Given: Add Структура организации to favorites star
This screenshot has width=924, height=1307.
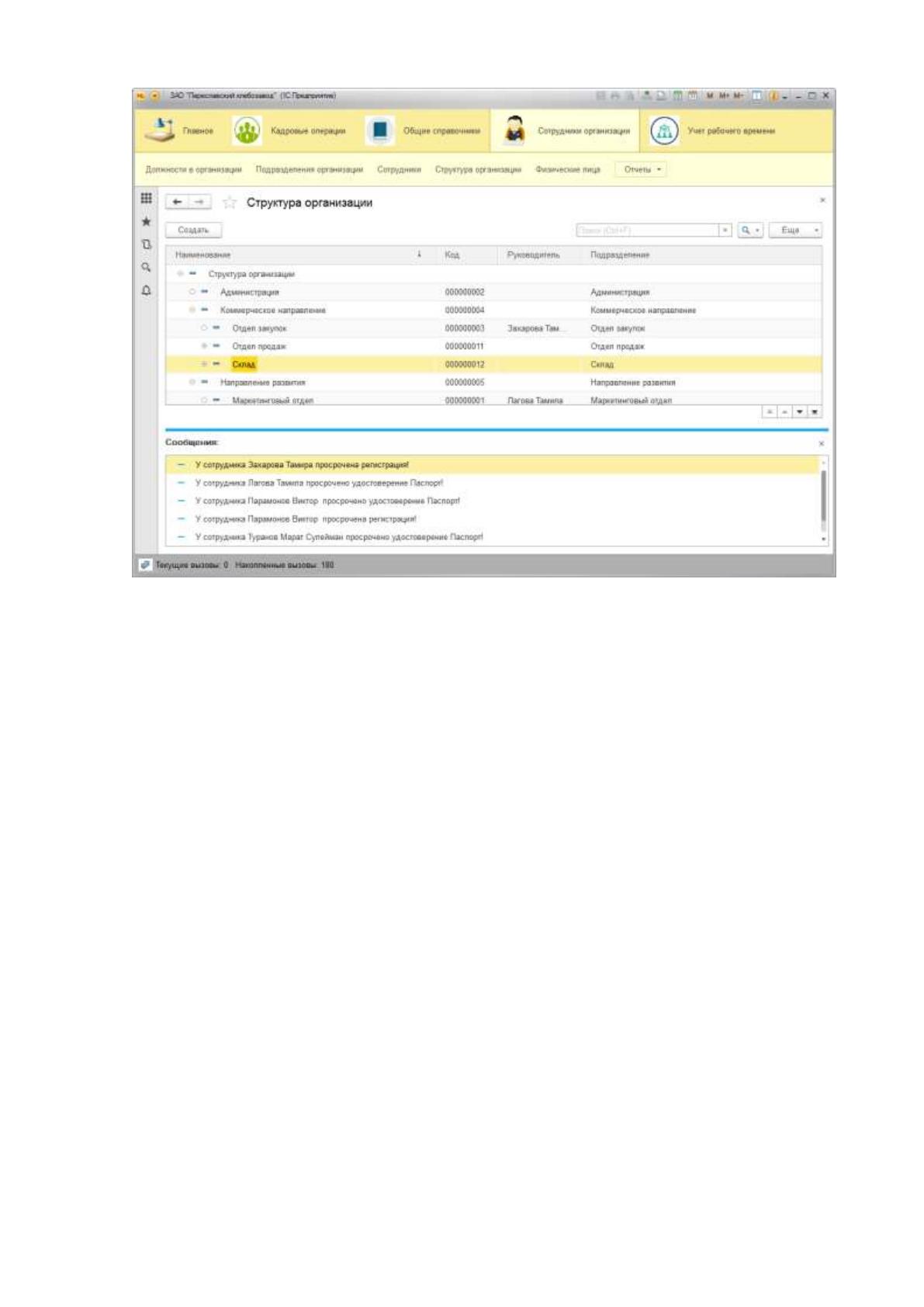Looking at the screenshot, I should 229,203.
